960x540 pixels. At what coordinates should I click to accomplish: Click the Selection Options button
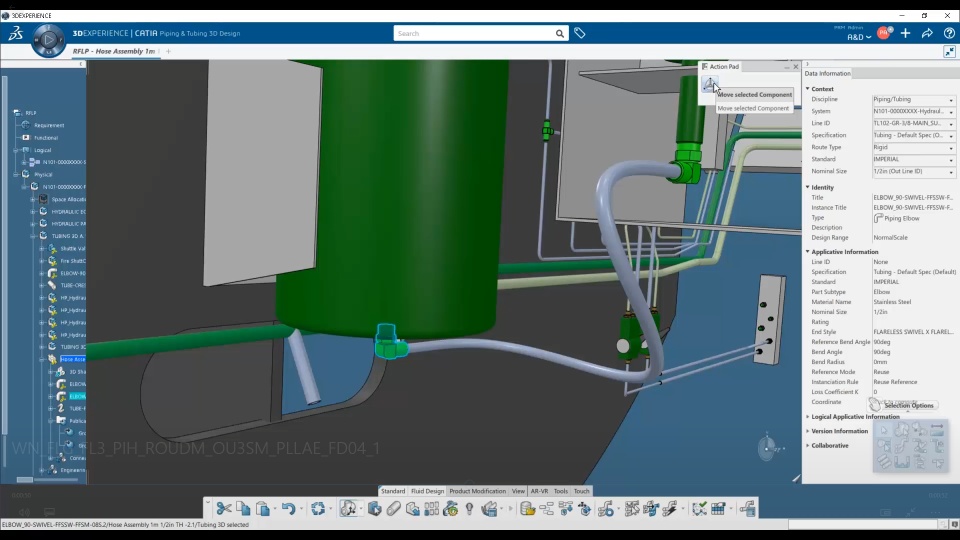pos(909,405)
